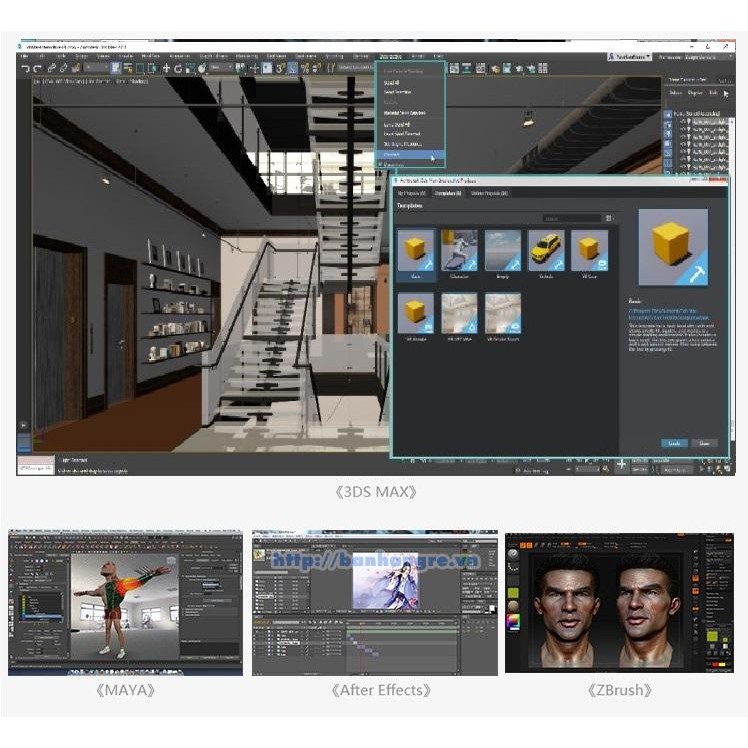Pick the Vehicle template with yellow car

click(x=546, y=252)
